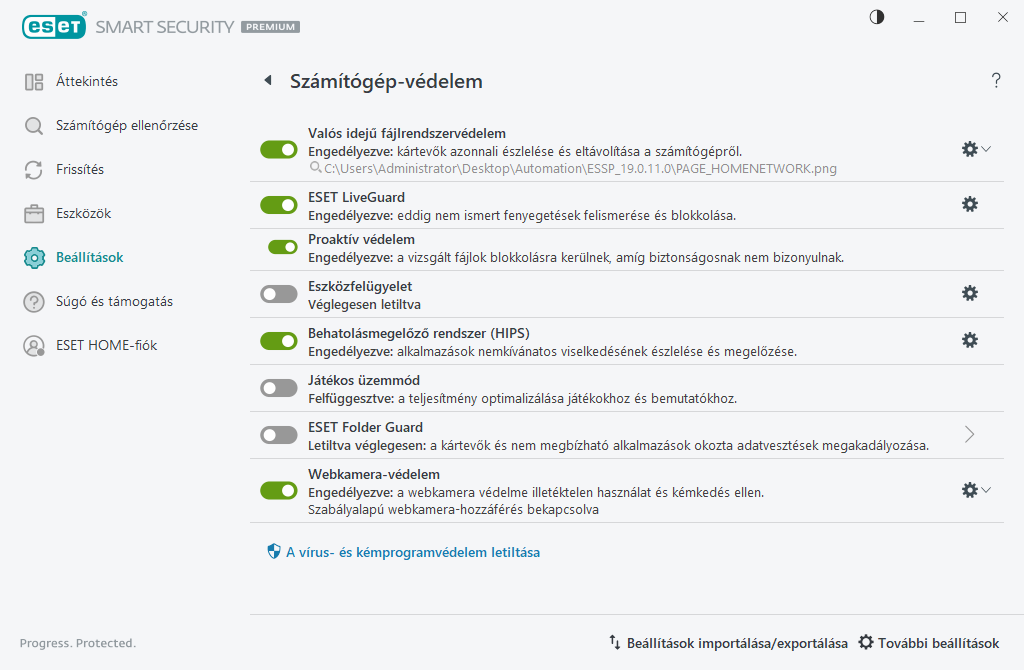The width and height of the screenshot is (1024, 670).
Task: Disable Valós idejű fájlrendszervédelem toggle
Action: point(279,150)
